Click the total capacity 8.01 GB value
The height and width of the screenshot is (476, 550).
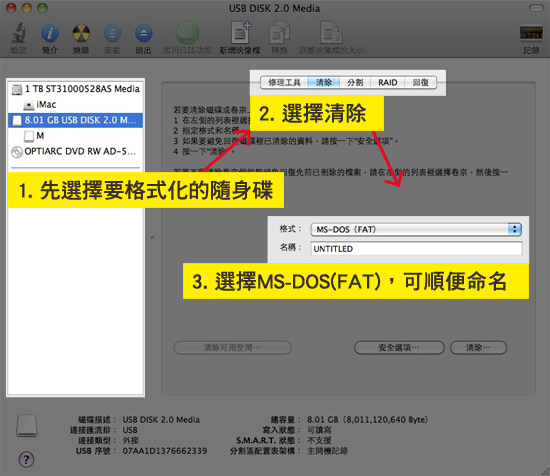pyautogui.click(x=368, y=420)
